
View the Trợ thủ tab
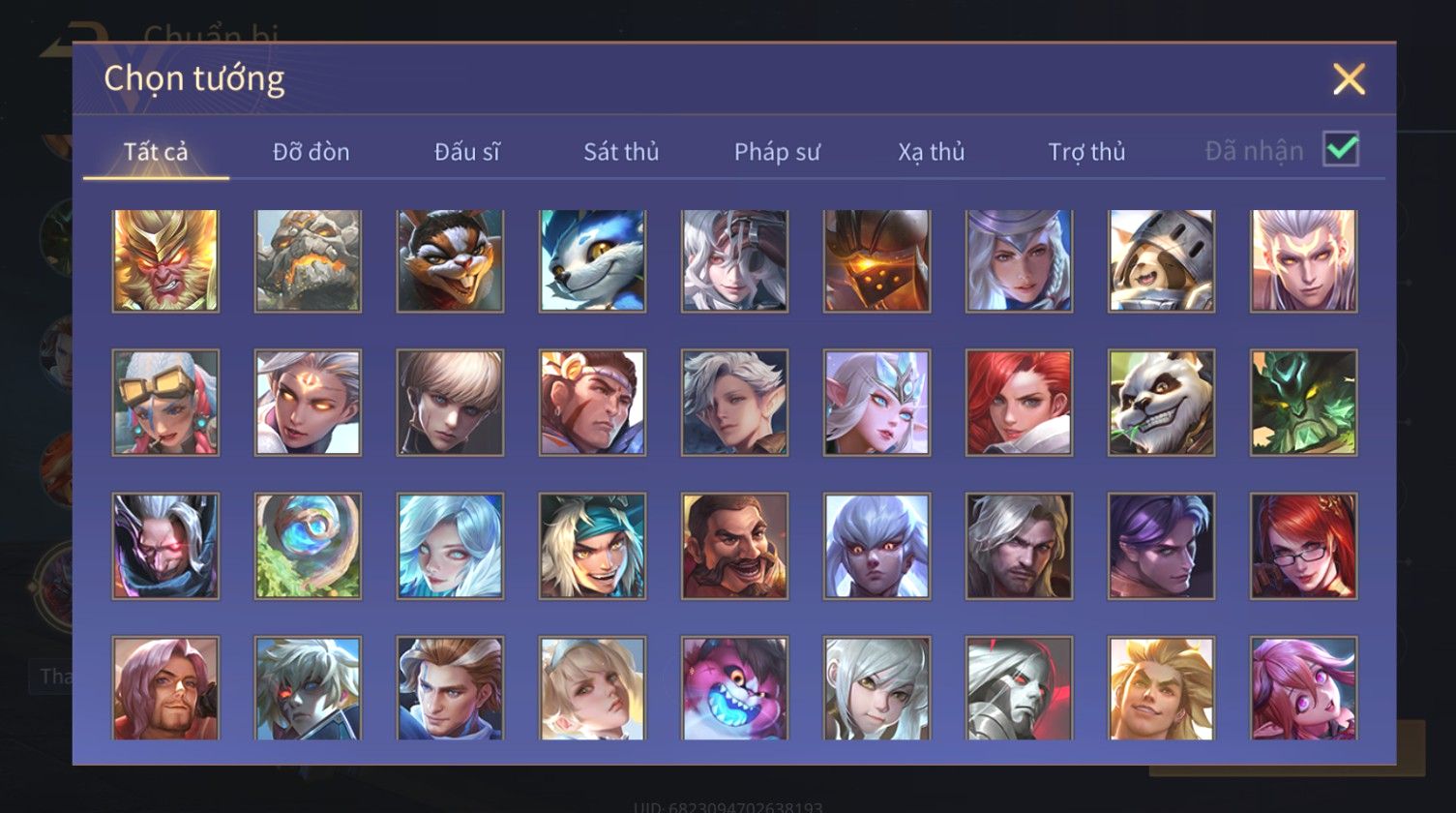1086,152
